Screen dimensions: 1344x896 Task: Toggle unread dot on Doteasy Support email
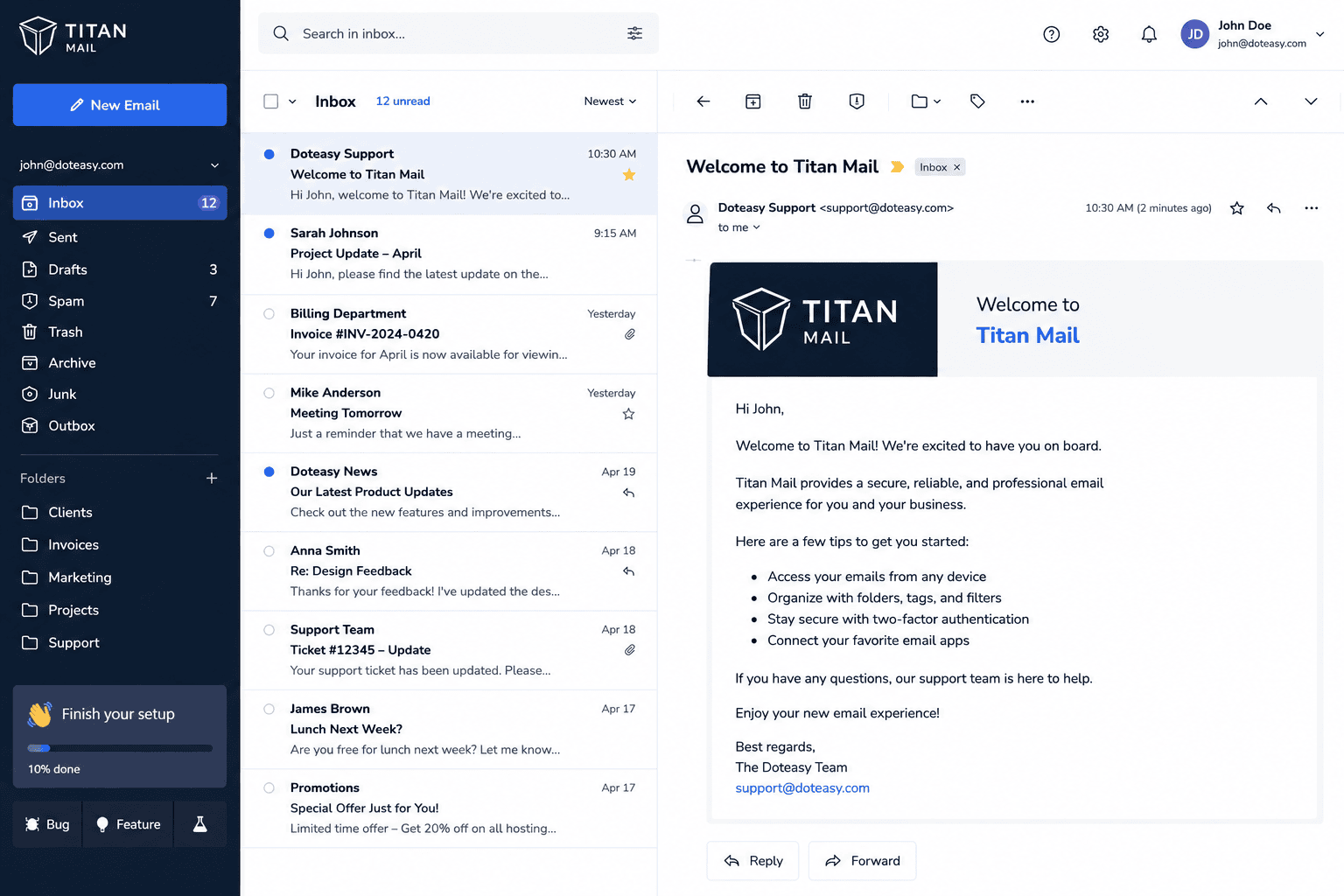click(x=269, y=154)
